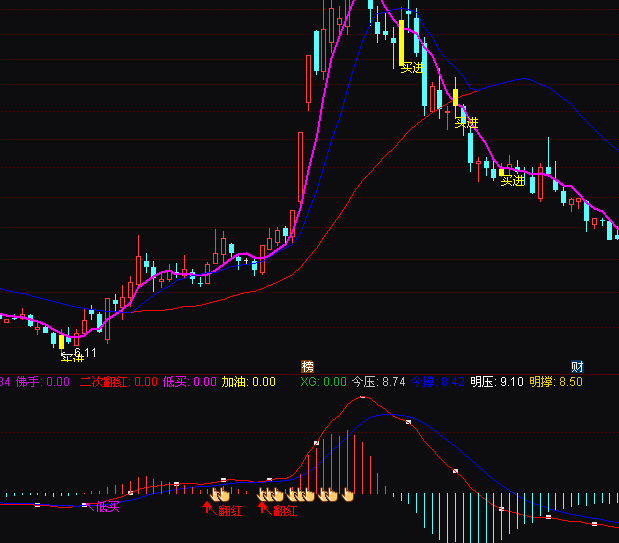
Task: Select the 买进 signal beside the 6.11 low
Action: (x=71, y=357)
